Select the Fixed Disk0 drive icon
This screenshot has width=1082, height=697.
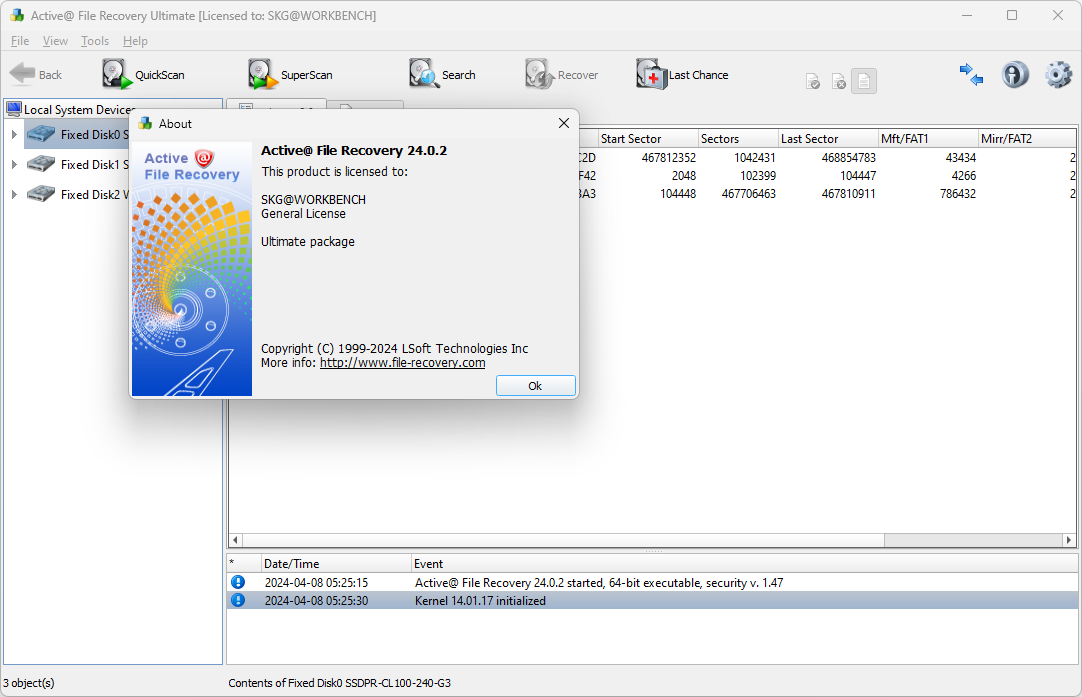pos(41,134)
